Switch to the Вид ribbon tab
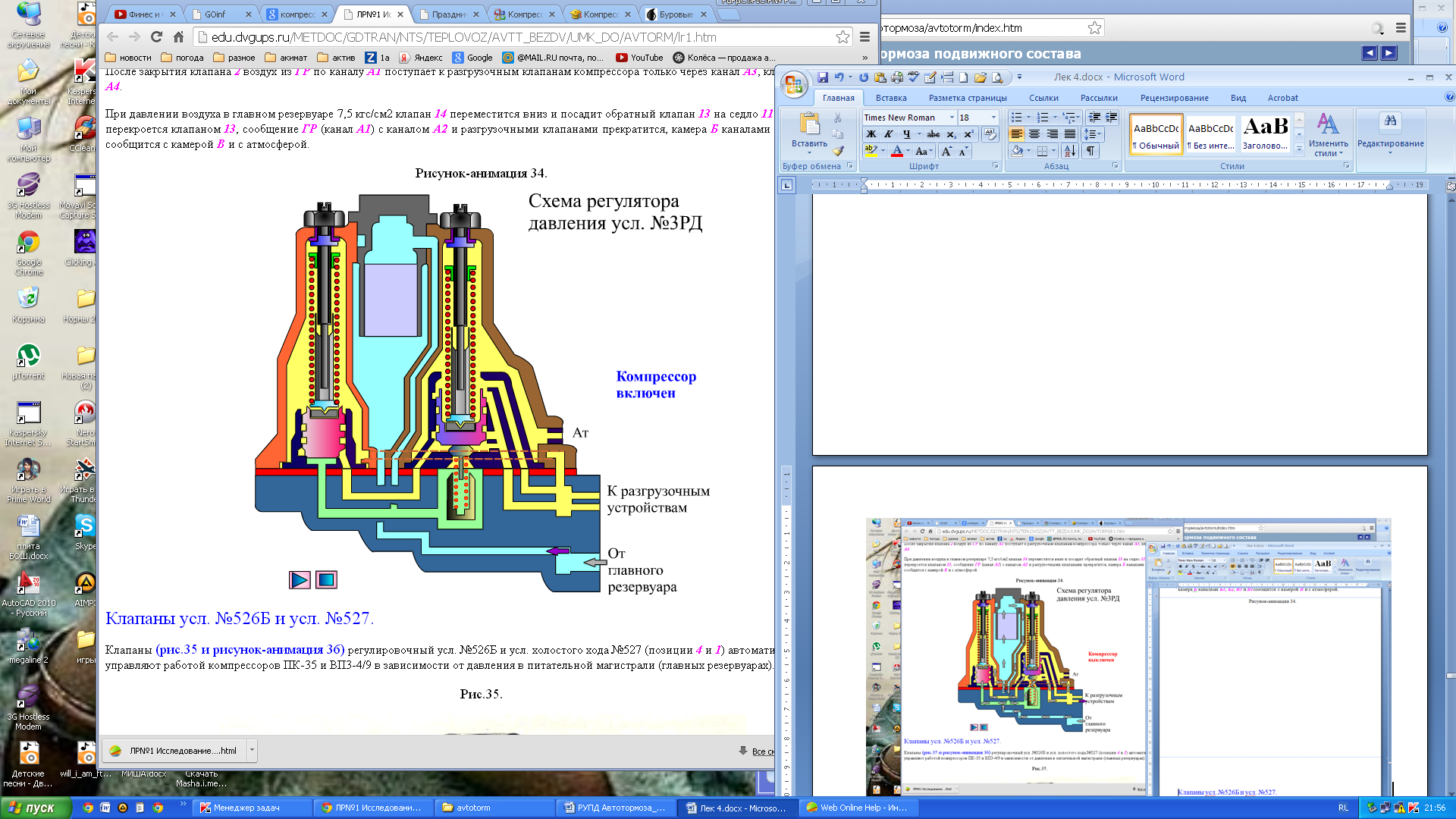1456x819 pixels. 1238,98
